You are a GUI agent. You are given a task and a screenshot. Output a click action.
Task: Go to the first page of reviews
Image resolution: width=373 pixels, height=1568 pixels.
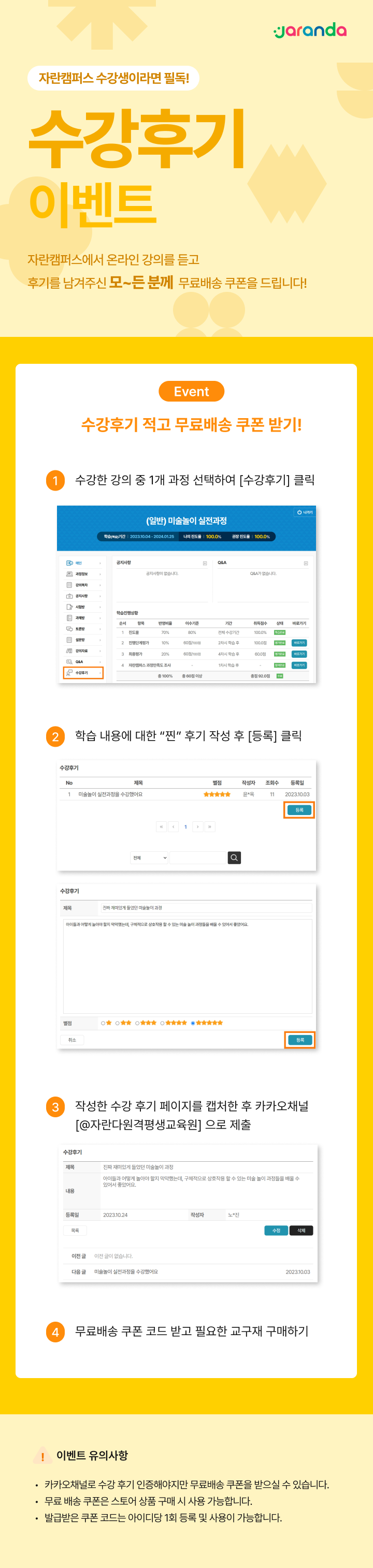click(162, 826)
